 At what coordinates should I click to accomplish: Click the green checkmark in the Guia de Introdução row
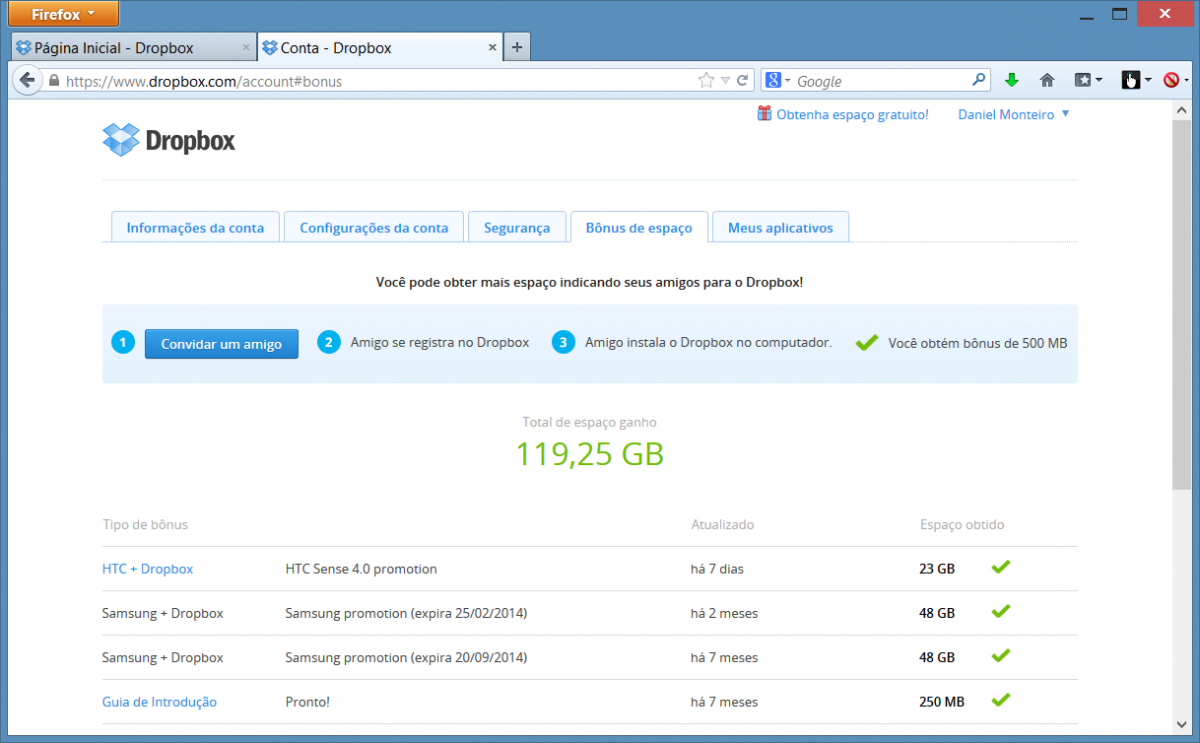(x=1000, y=700)
